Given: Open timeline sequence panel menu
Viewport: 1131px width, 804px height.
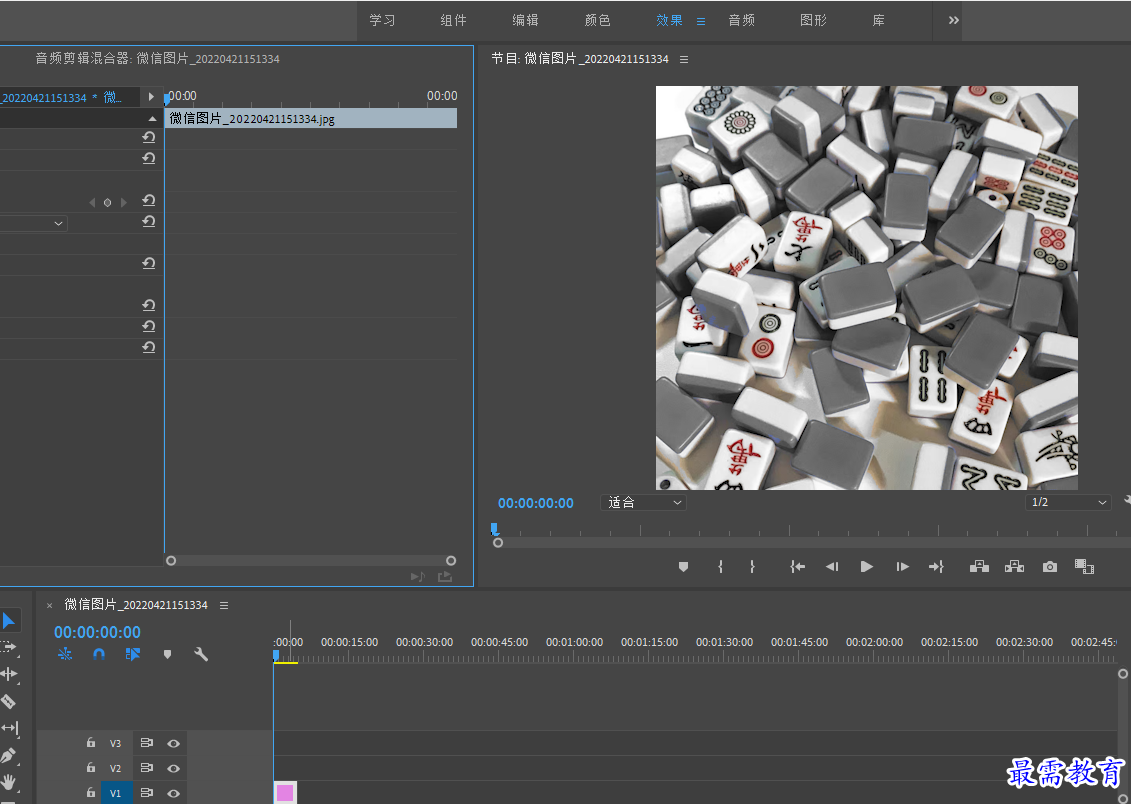Looking at the screenshot, I should [224, 606].
